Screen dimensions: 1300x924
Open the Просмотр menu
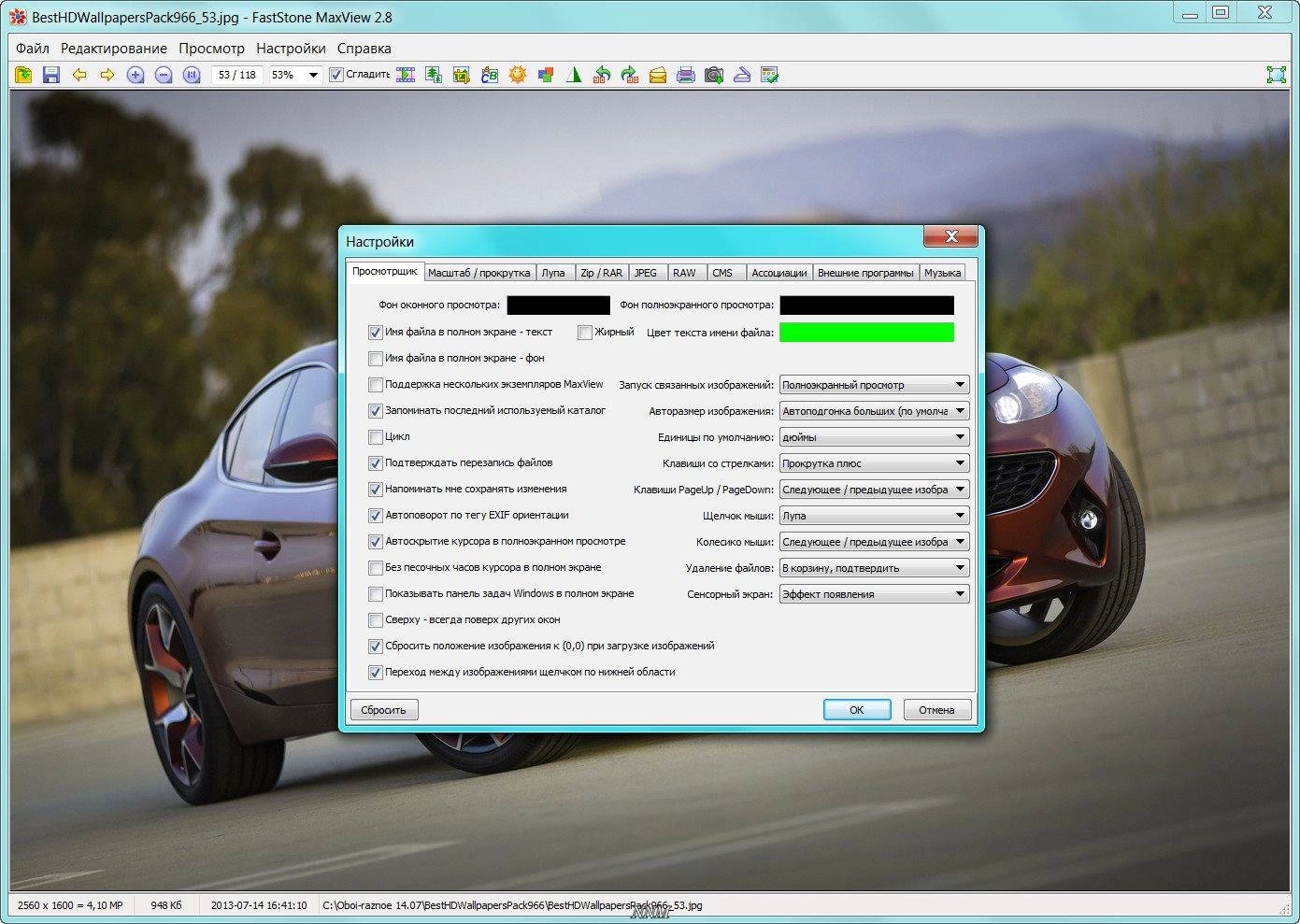(211, 48)
